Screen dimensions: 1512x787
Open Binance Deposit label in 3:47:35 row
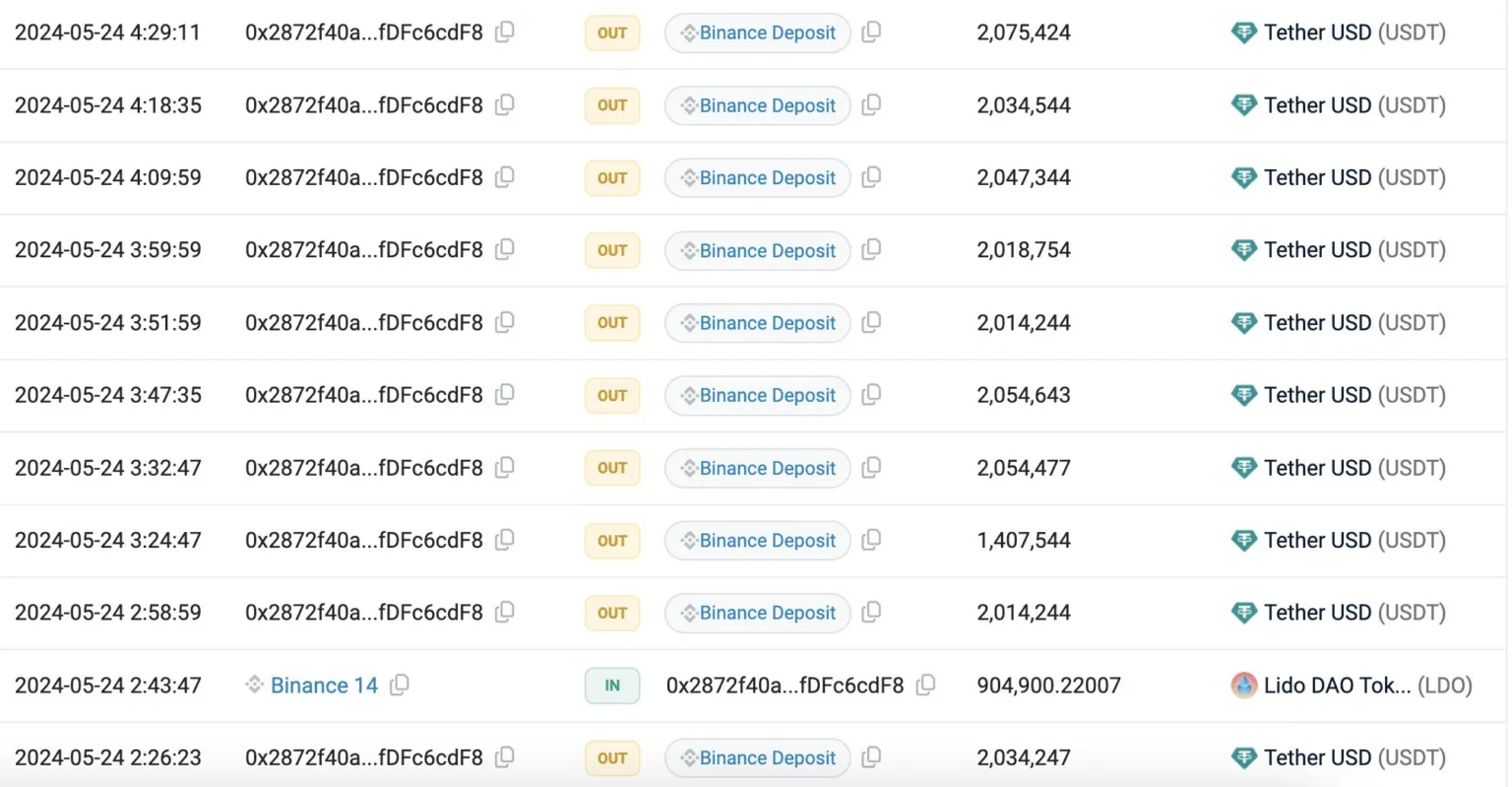[757, 395]
